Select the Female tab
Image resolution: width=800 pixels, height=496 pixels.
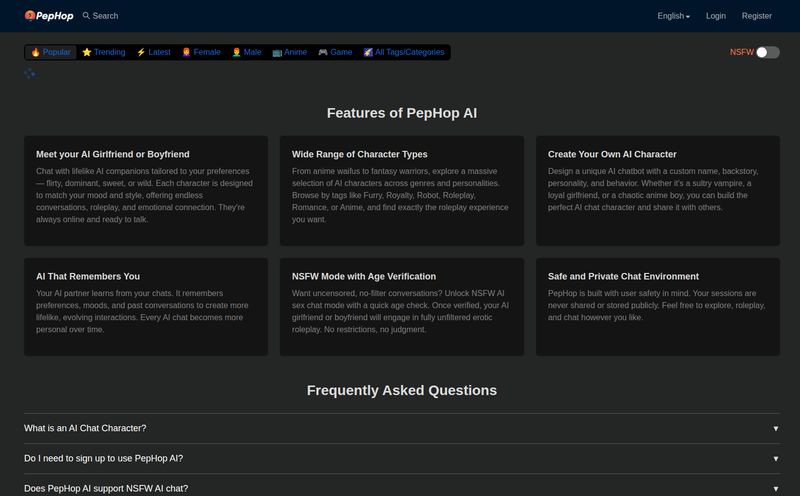[x=202, y=52]
